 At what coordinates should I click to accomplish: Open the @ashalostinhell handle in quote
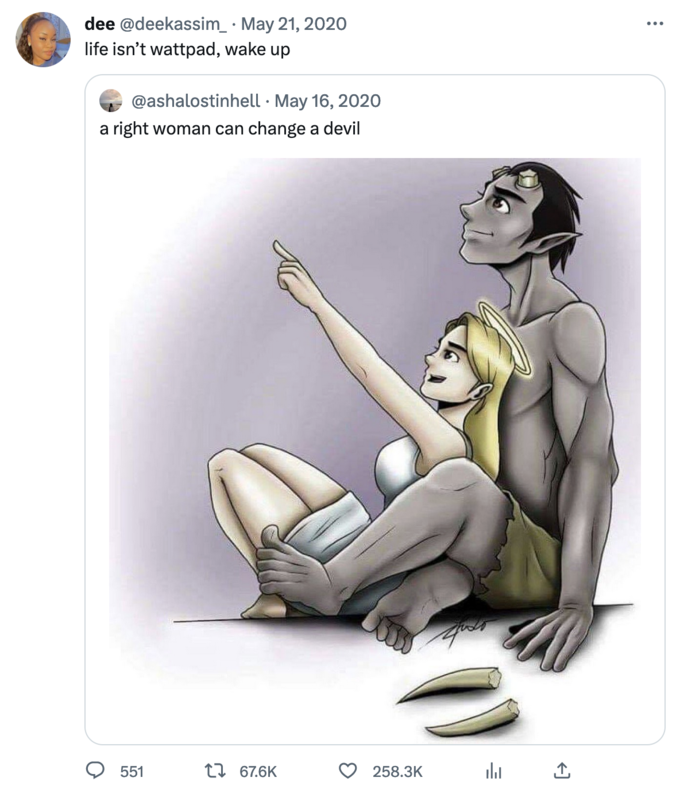click(x=196, y=101)
